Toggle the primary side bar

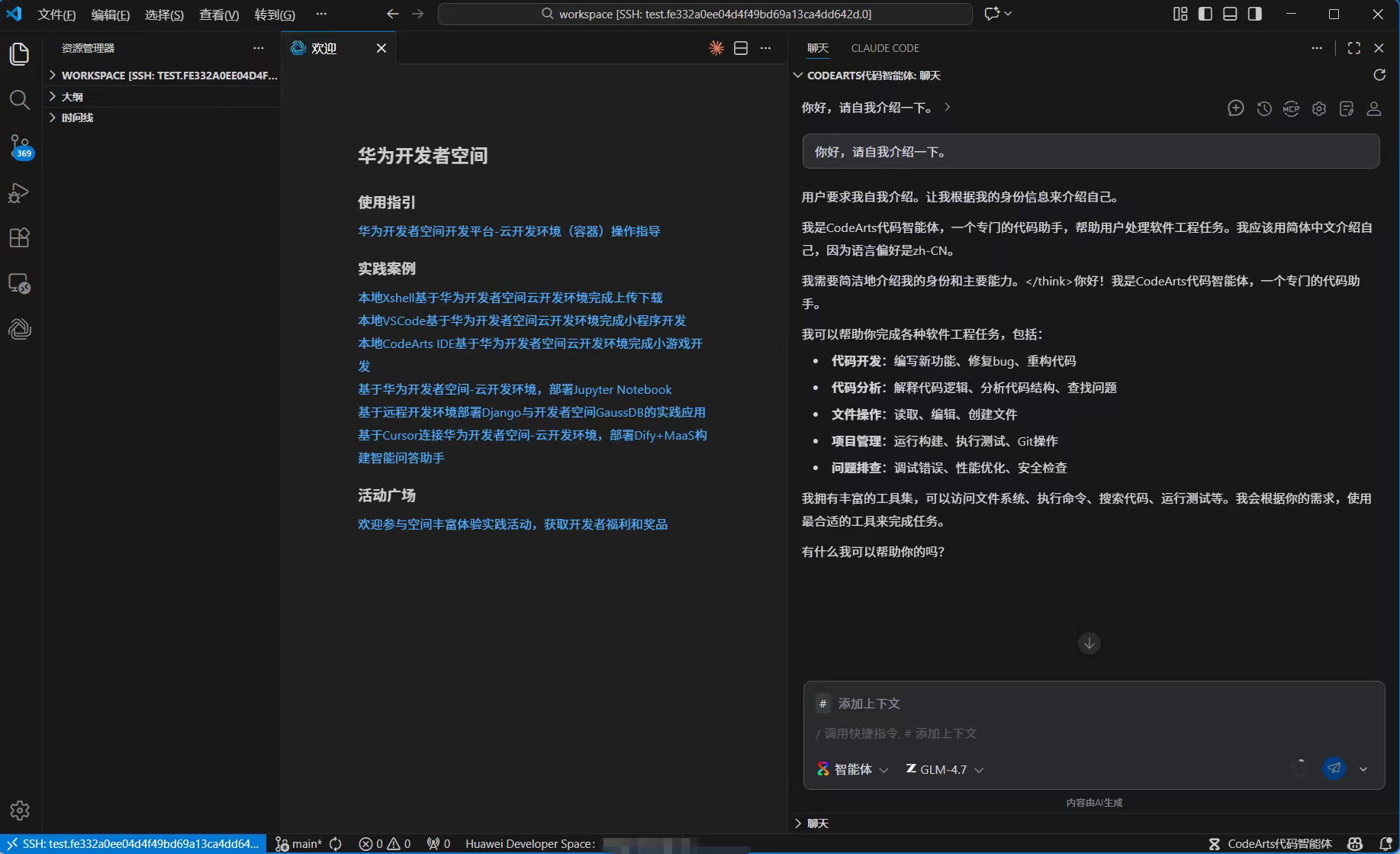coord(1205,14)
